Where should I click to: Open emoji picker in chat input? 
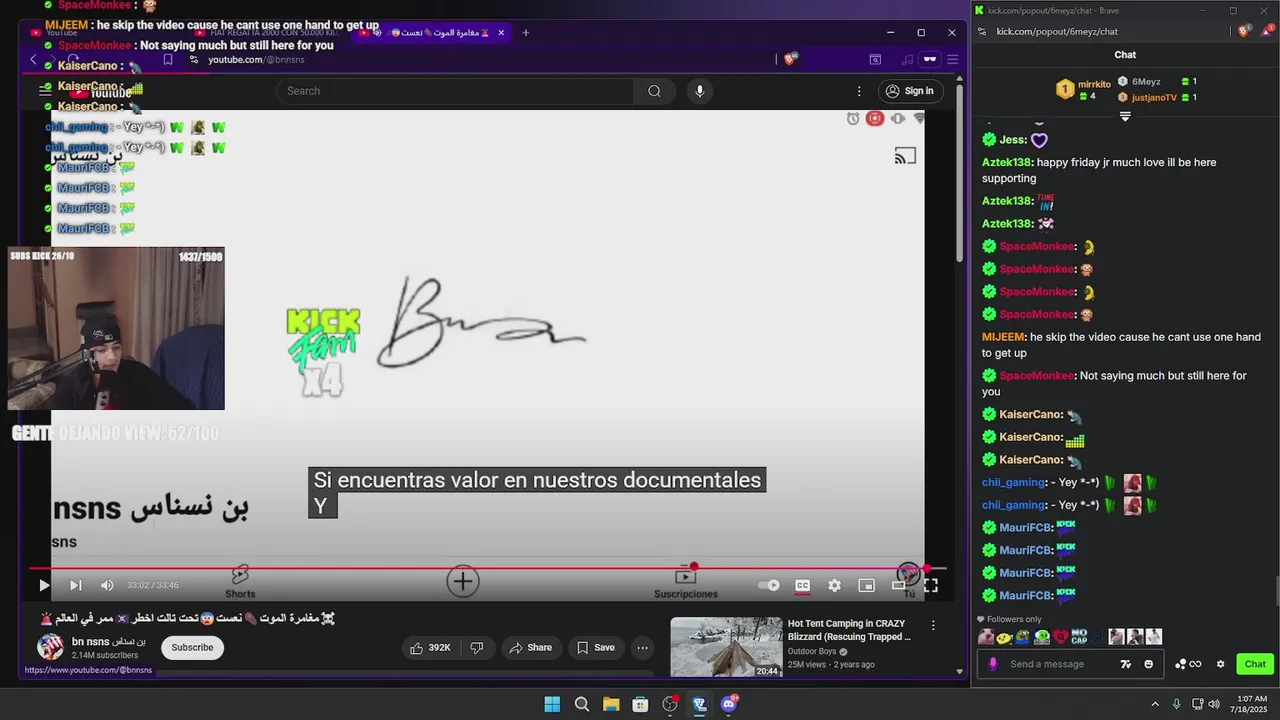pos(1148,664)
